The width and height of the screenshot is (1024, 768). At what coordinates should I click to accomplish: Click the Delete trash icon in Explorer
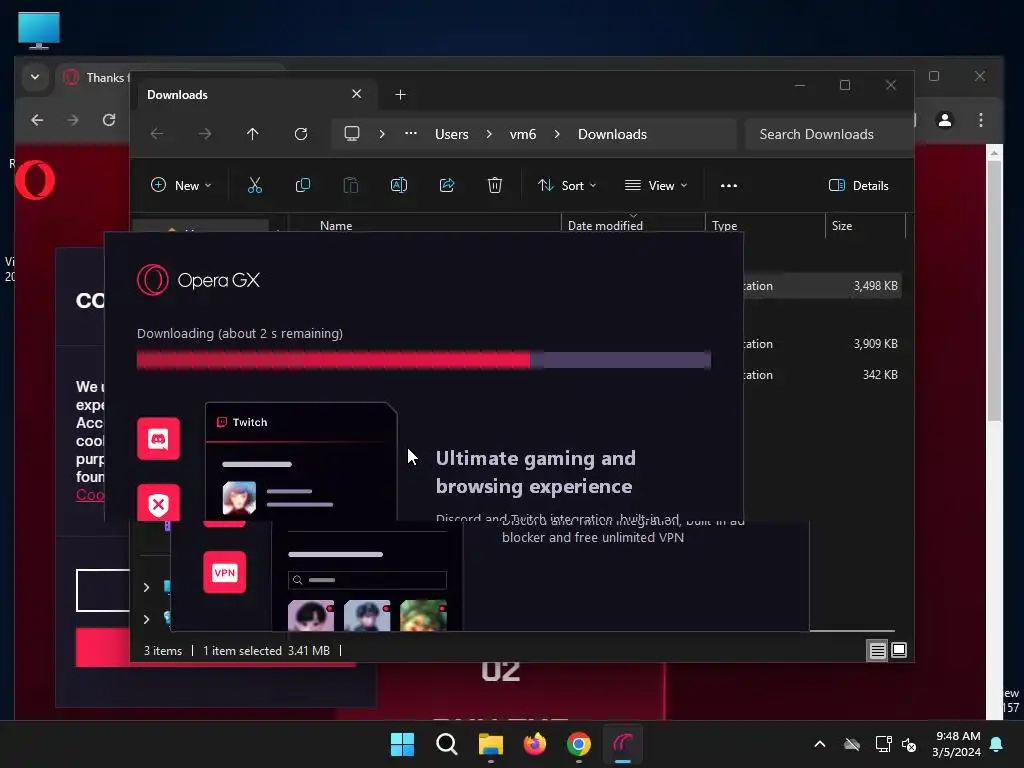495,185
